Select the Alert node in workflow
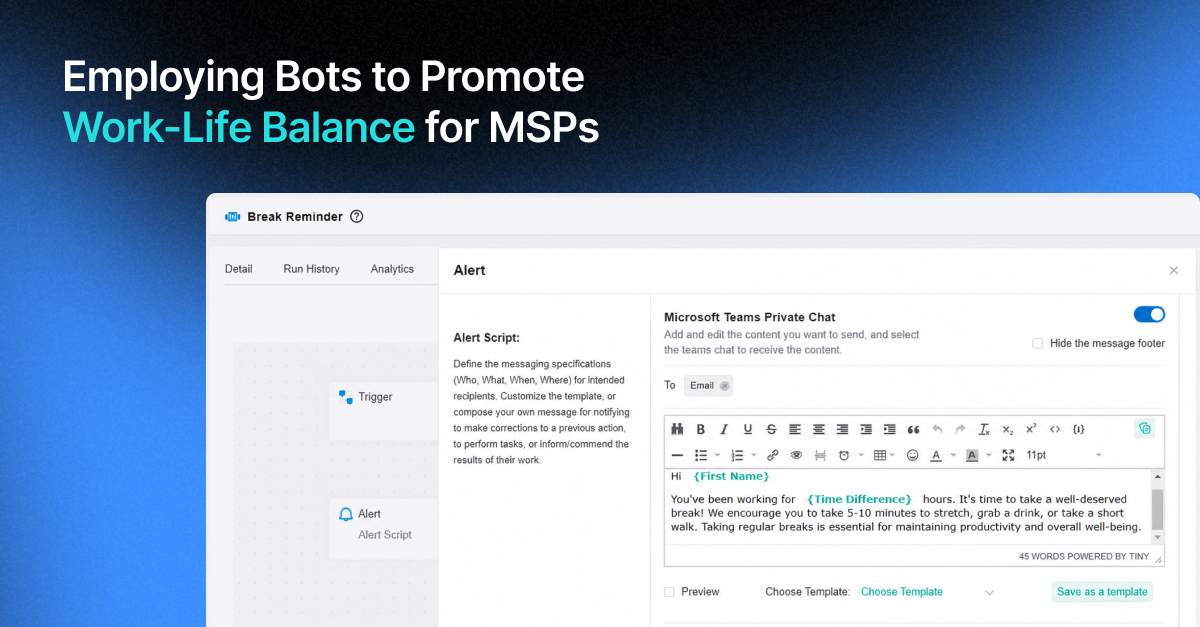Screen dimensions: 1200x627 tap(384, 528)
